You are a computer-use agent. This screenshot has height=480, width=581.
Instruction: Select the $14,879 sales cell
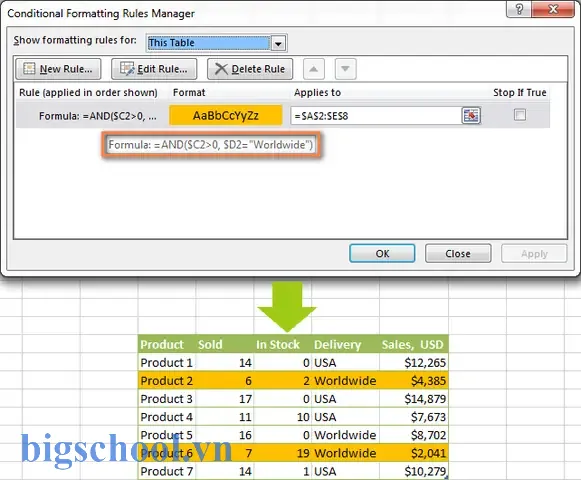point(414,399)
